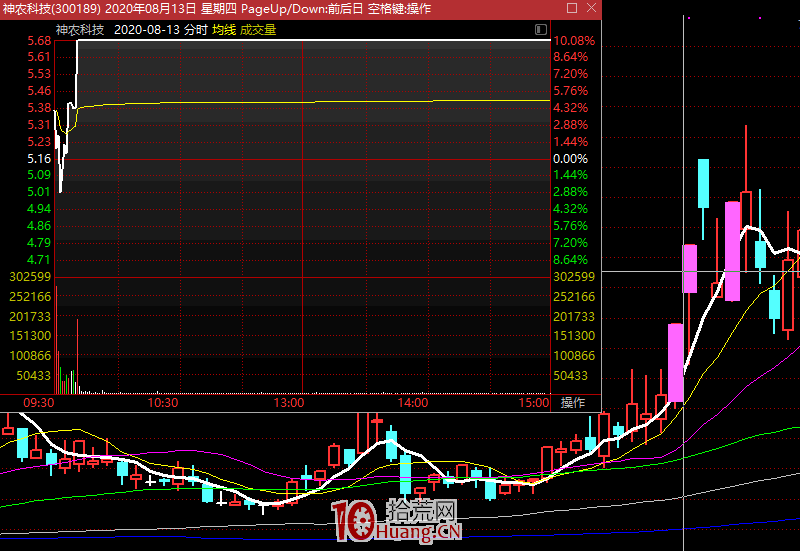The width and height of the screenshot is (800, 551).
Task: Click the right-side 201733 volume label
Action: tap(574, 316)
